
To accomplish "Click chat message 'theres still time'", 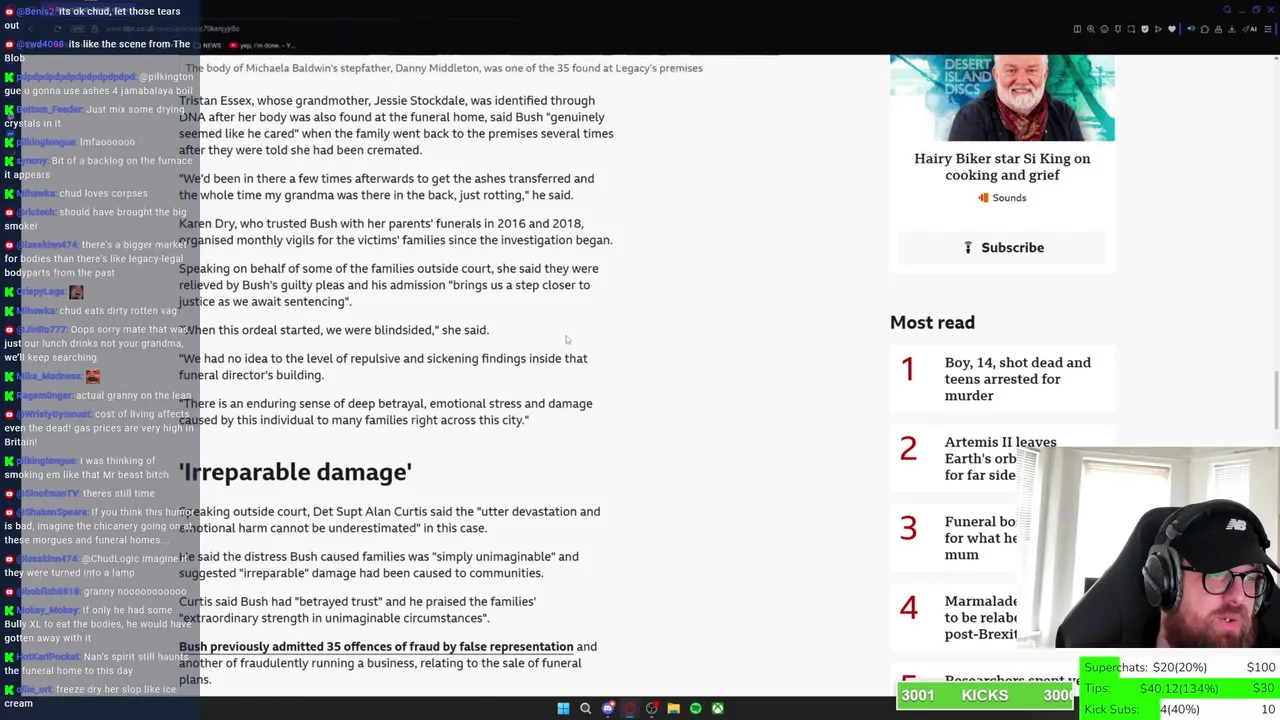I will [x=118, y=494].
